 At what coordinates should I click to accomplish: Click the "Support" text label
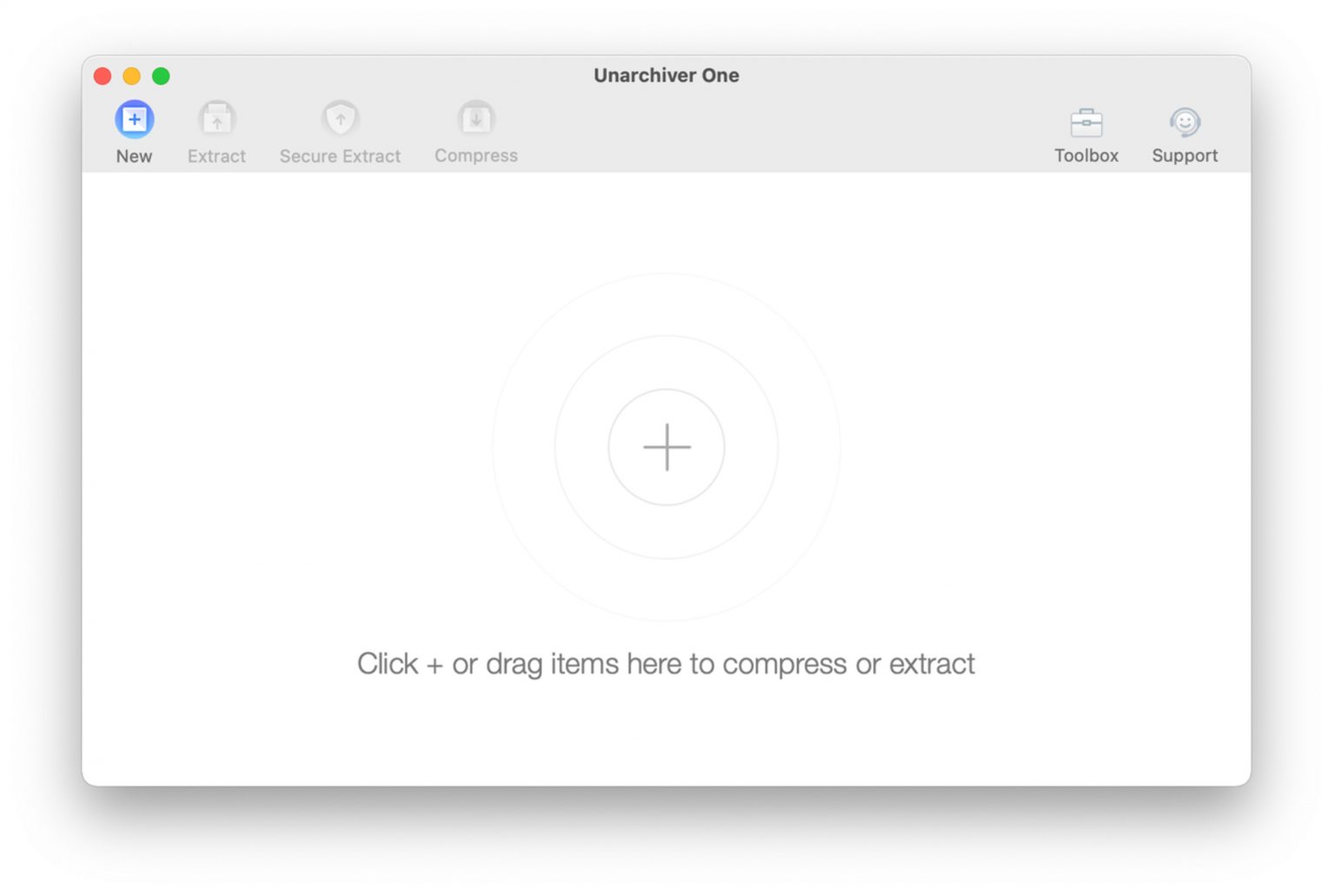1184,156
